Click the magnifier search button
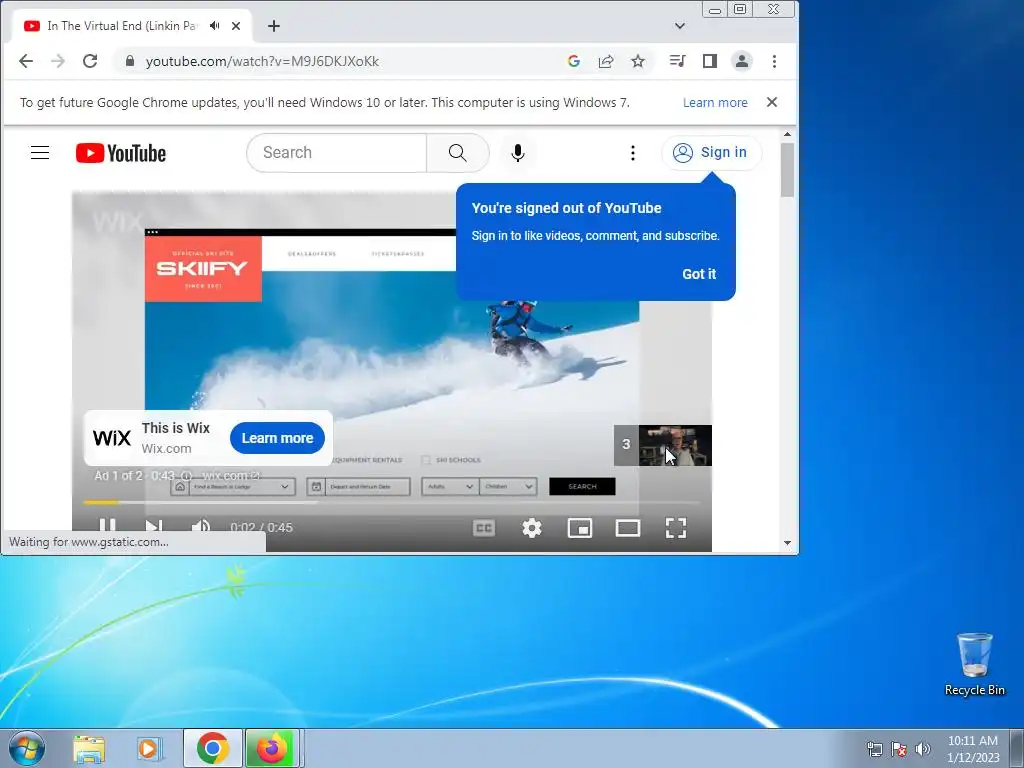Screen dimensions: 1024x768 pos(458,153)
